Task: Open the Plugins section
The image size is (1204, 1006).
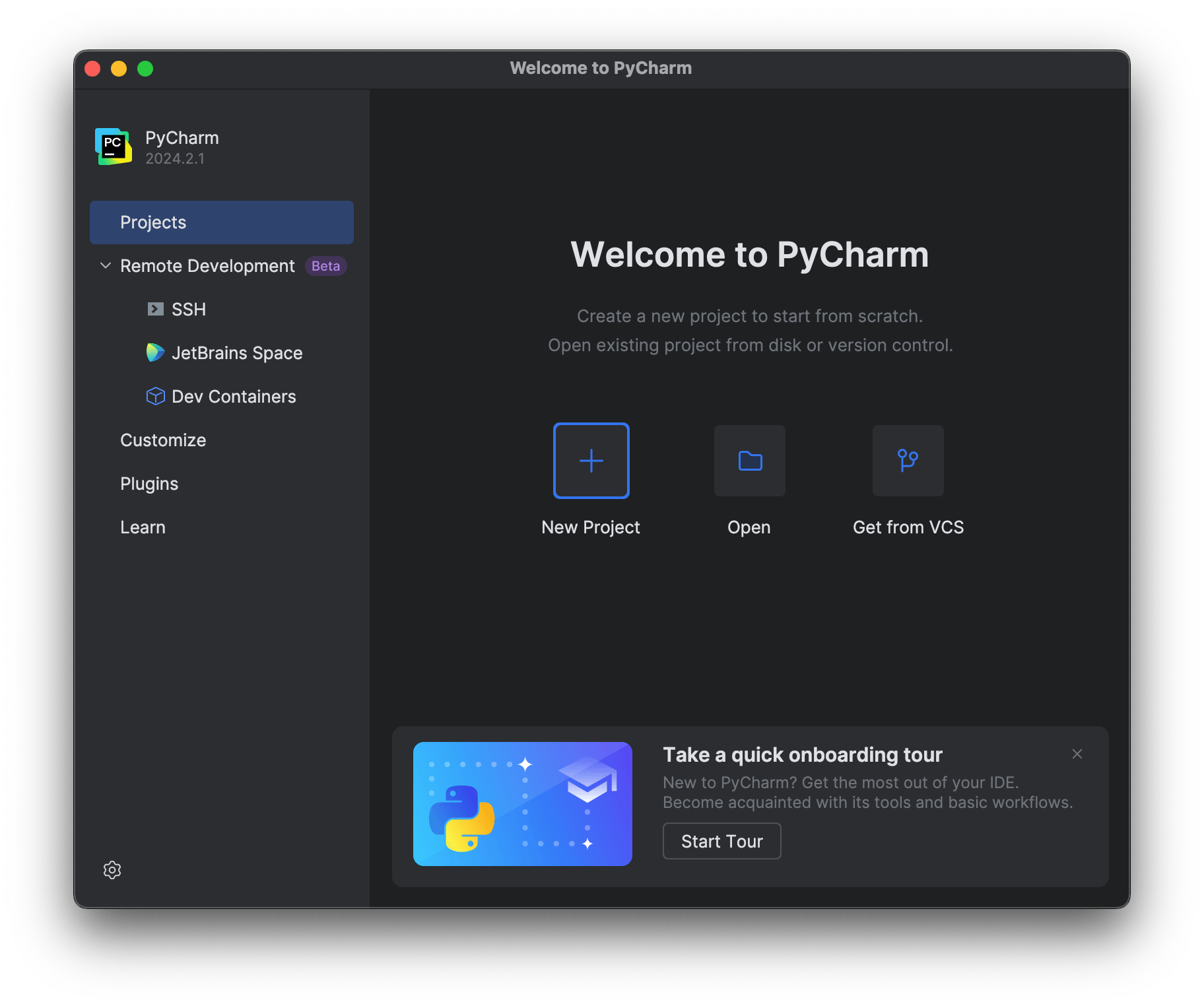Action: pos(149,483)
